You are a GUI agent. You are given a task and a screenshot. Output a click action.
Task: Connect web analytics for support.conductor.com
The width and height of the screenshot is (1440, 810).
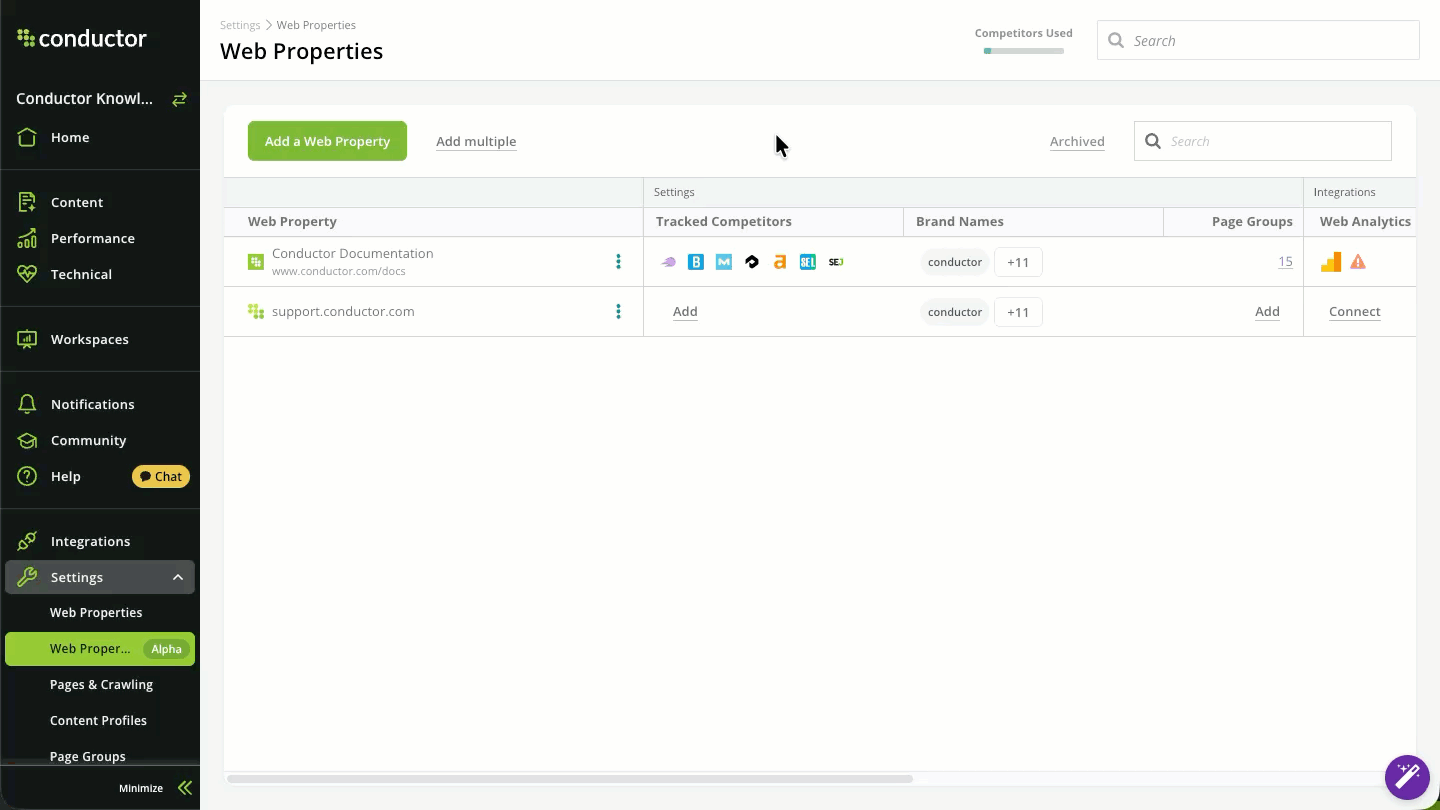(x=1355, y=312)
